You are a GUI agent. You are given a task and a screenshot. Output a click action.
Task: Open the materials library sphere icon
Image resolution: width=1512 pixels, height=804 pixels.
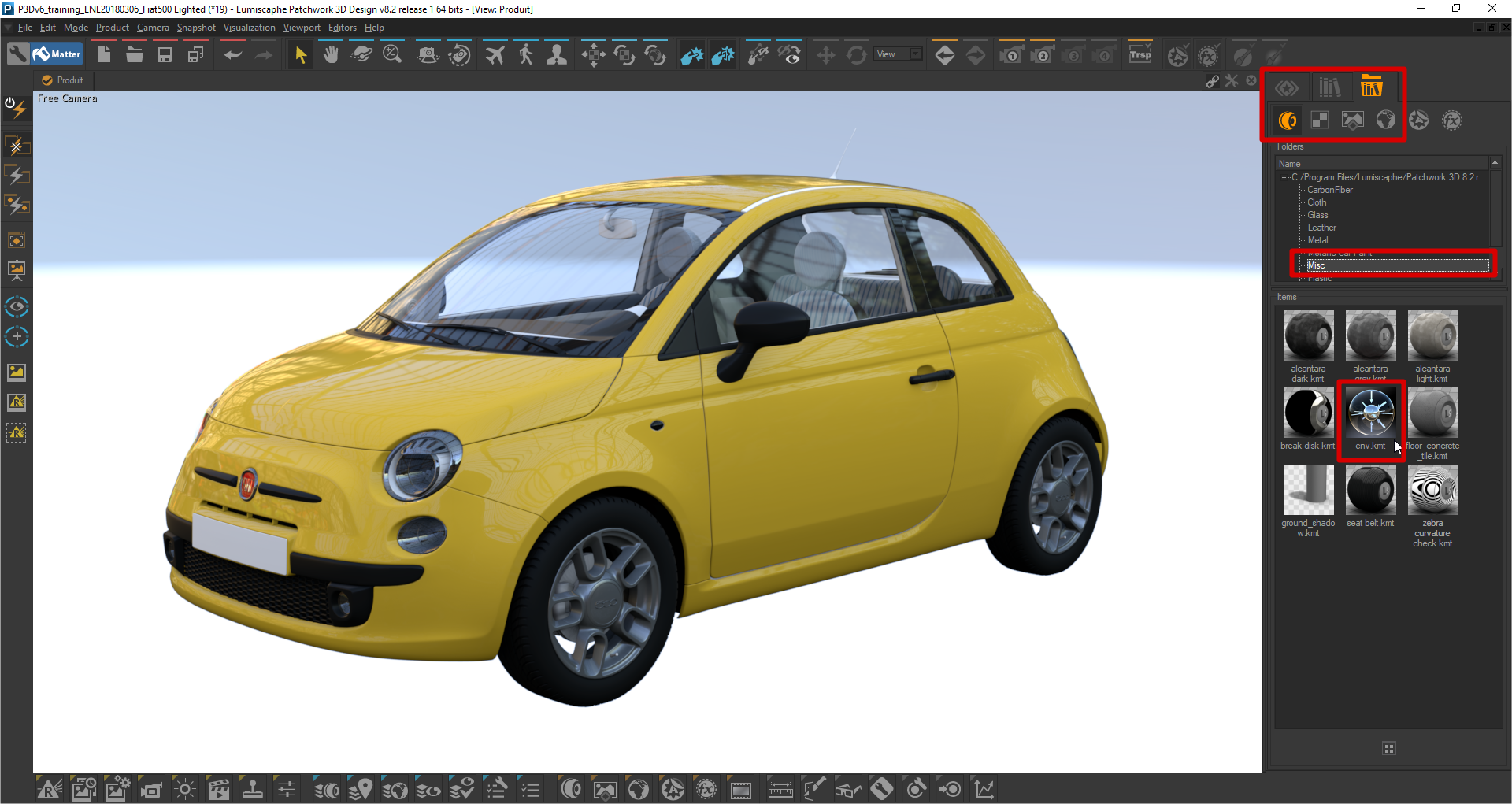(1288, 120)
